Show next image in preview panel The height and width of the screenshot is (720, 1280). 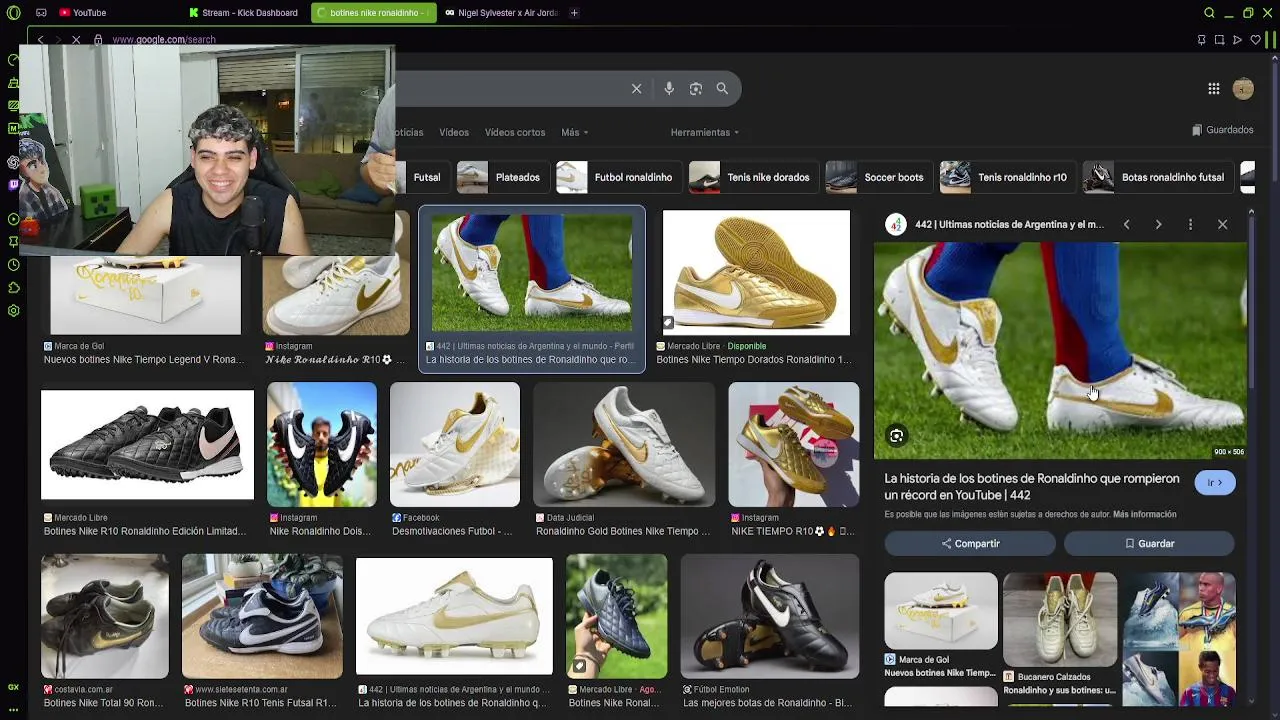coord(1158,224)
